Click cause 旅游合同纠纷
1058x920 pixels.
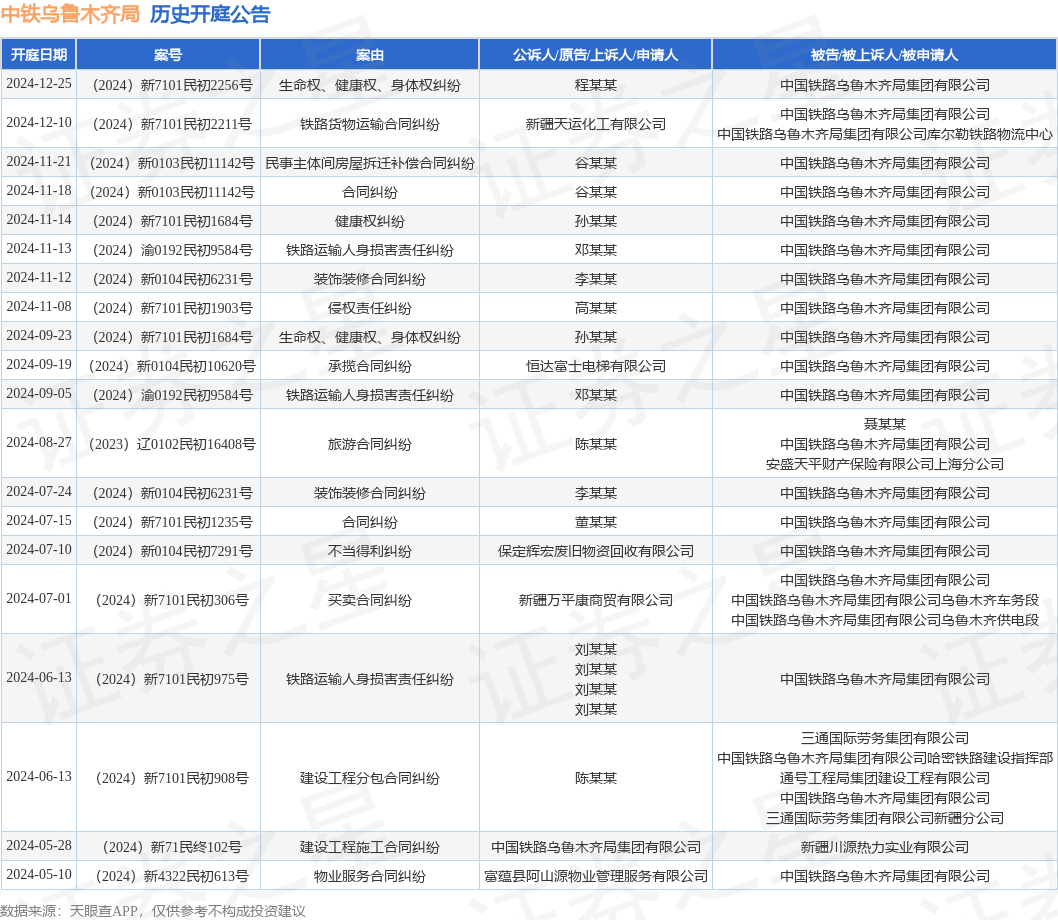[370, 444]
